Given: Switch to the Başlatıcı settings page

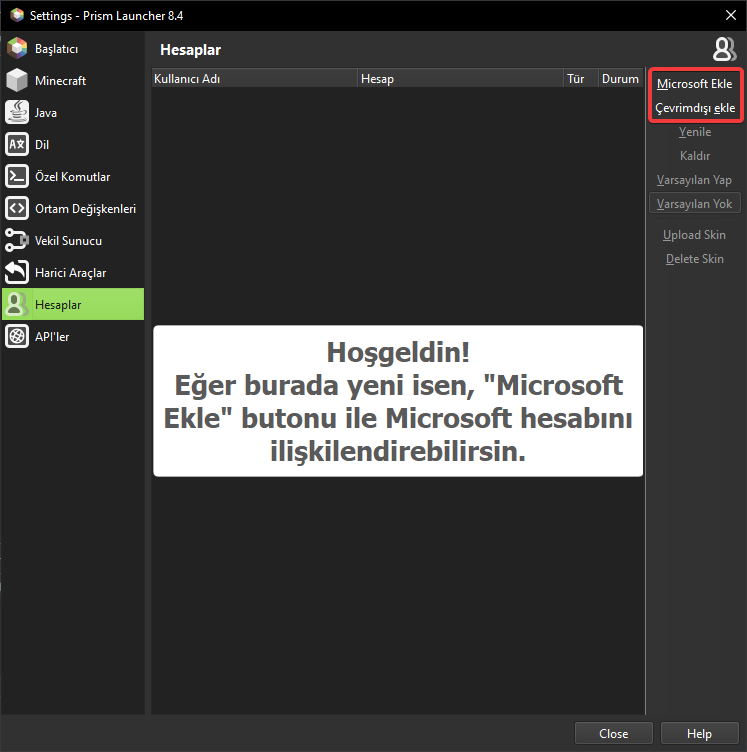Looking at the screenshot, I should tap(57, 49).
